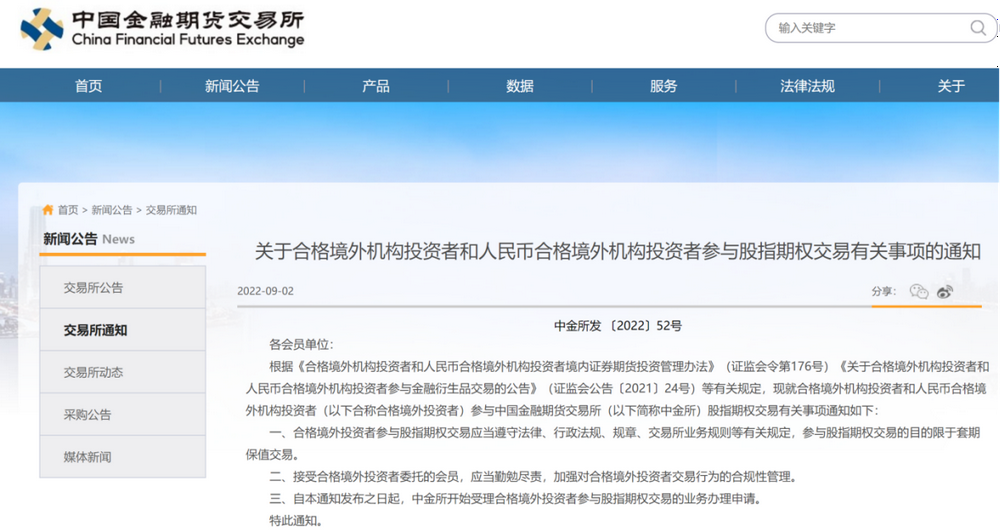1000x532 pixels.
Task: Click the 交易所通知 breadcrumb link
Action: click(171, 210)
